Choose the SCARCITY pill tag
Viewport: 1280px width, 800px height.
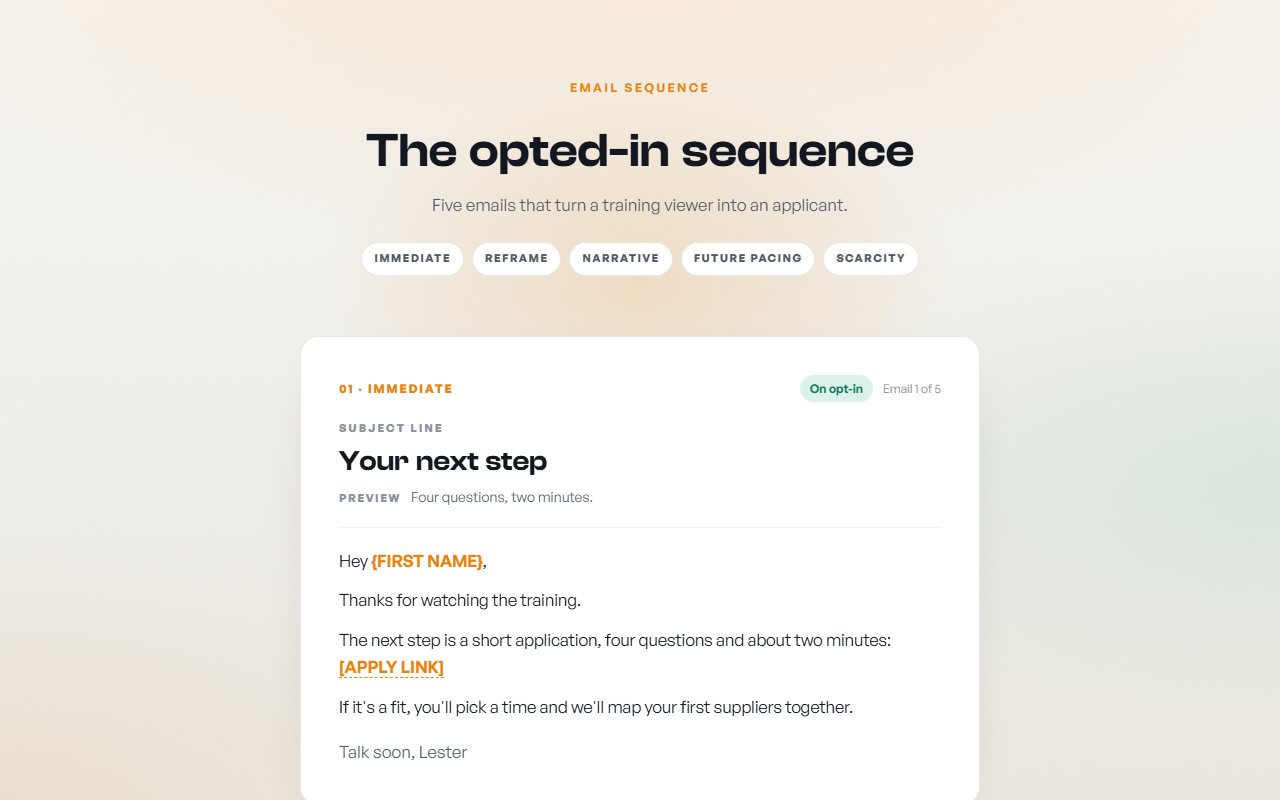click(870, 259)
